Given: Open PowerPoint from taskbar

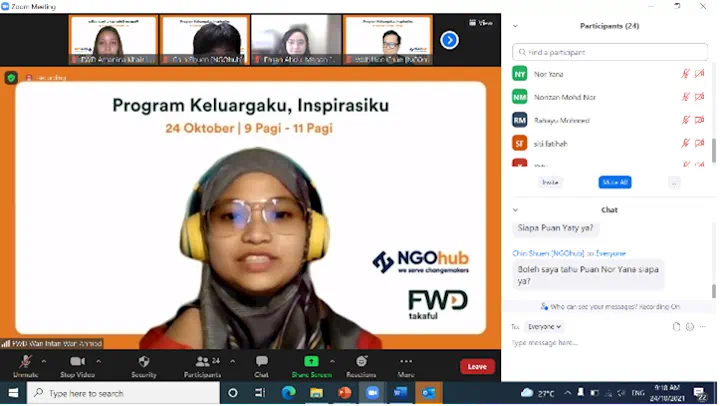Looking at the screenshot, I should coord(344,393).
